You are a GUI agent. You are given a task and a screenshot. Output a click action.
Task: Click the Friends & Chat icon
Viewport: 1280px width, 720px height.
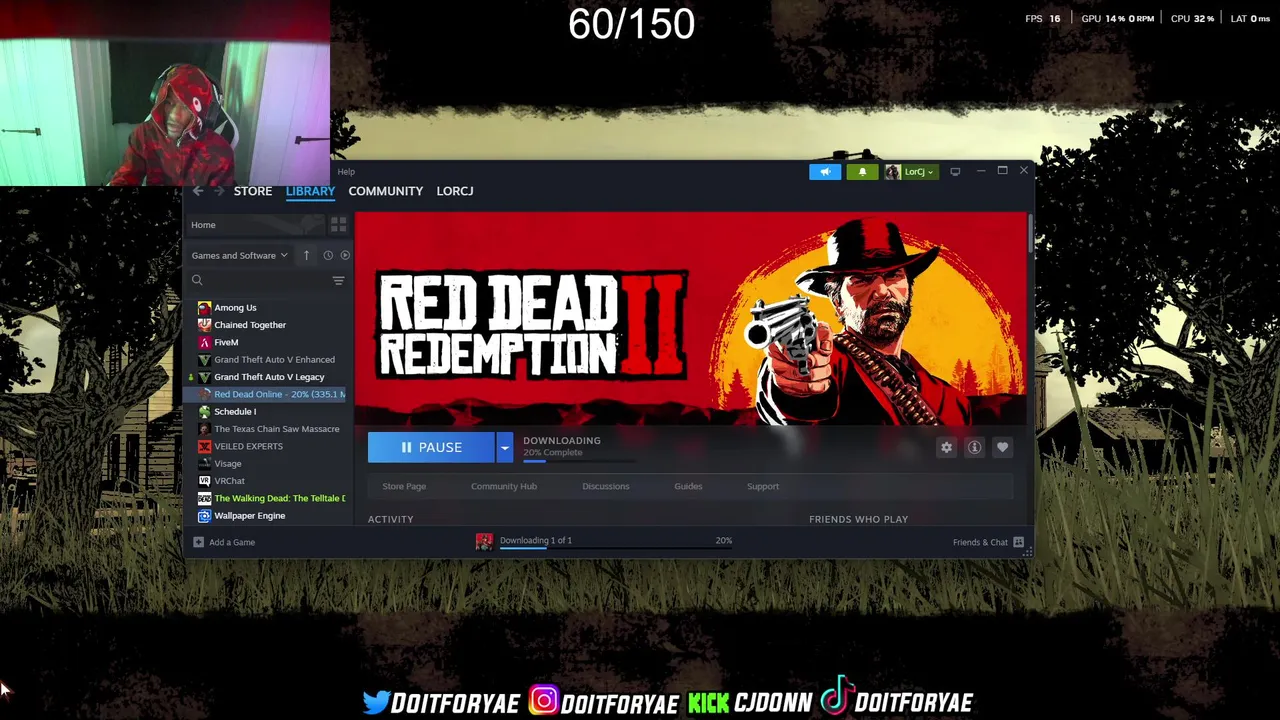point(1018,542)
